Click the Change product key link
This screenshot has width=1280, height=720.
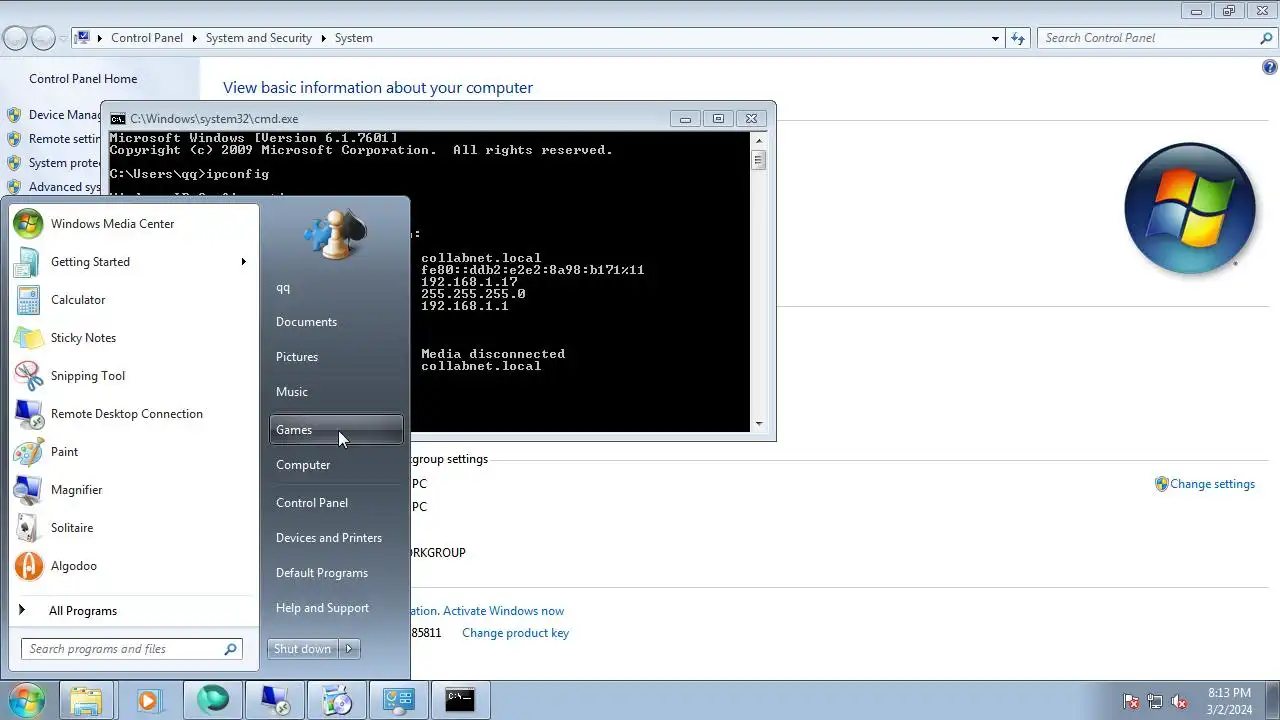tap(515, 633)
